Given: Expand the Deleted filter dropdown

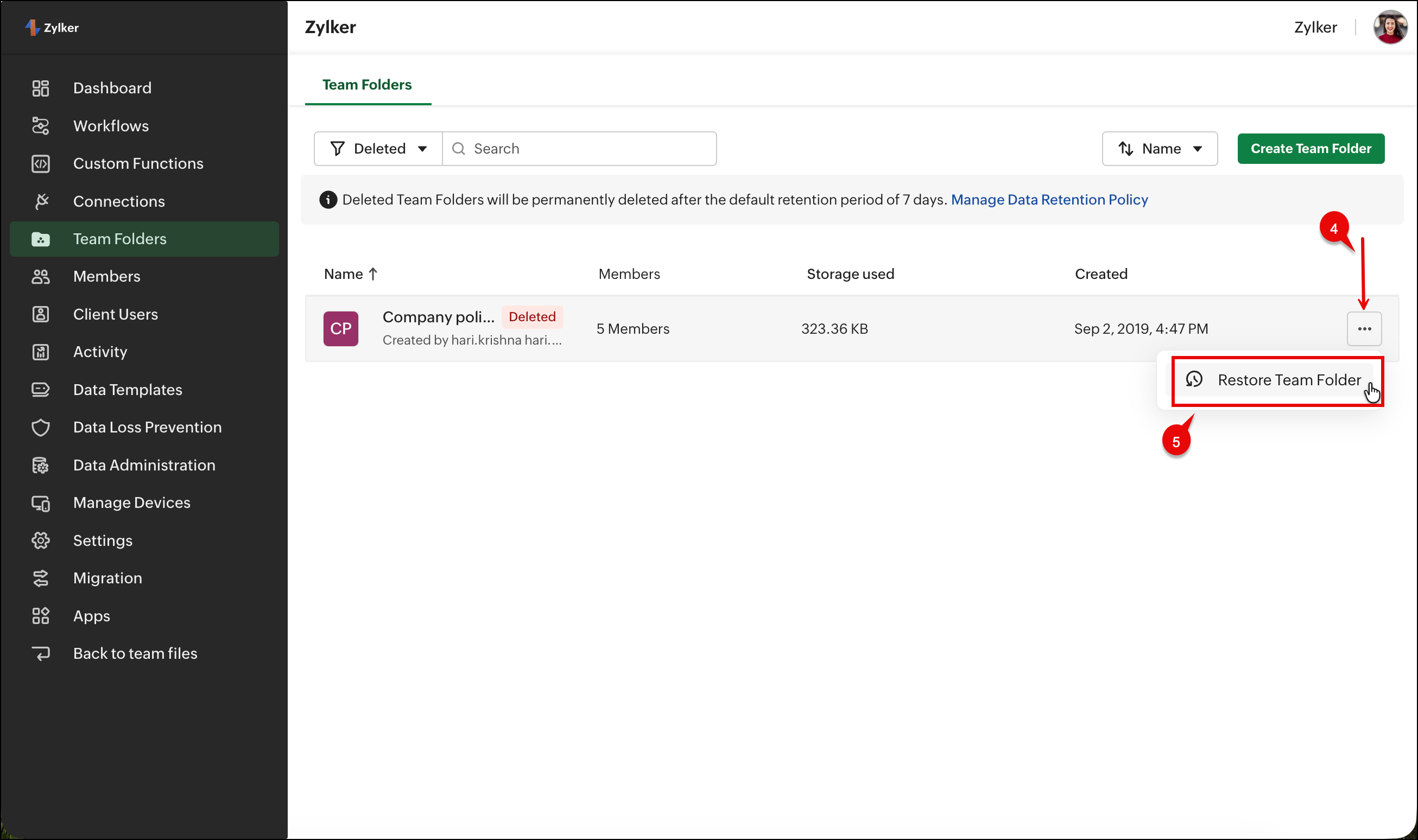Looking at the screenshot, I should 378,148.
